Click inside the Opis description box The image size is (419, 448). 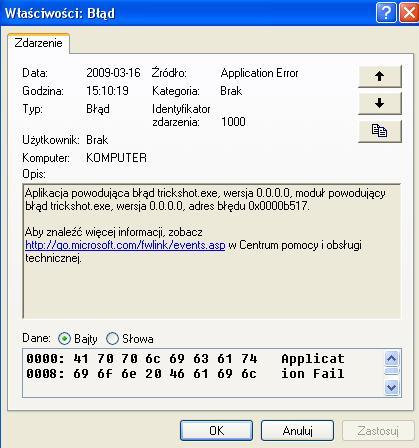click(212, 251)
